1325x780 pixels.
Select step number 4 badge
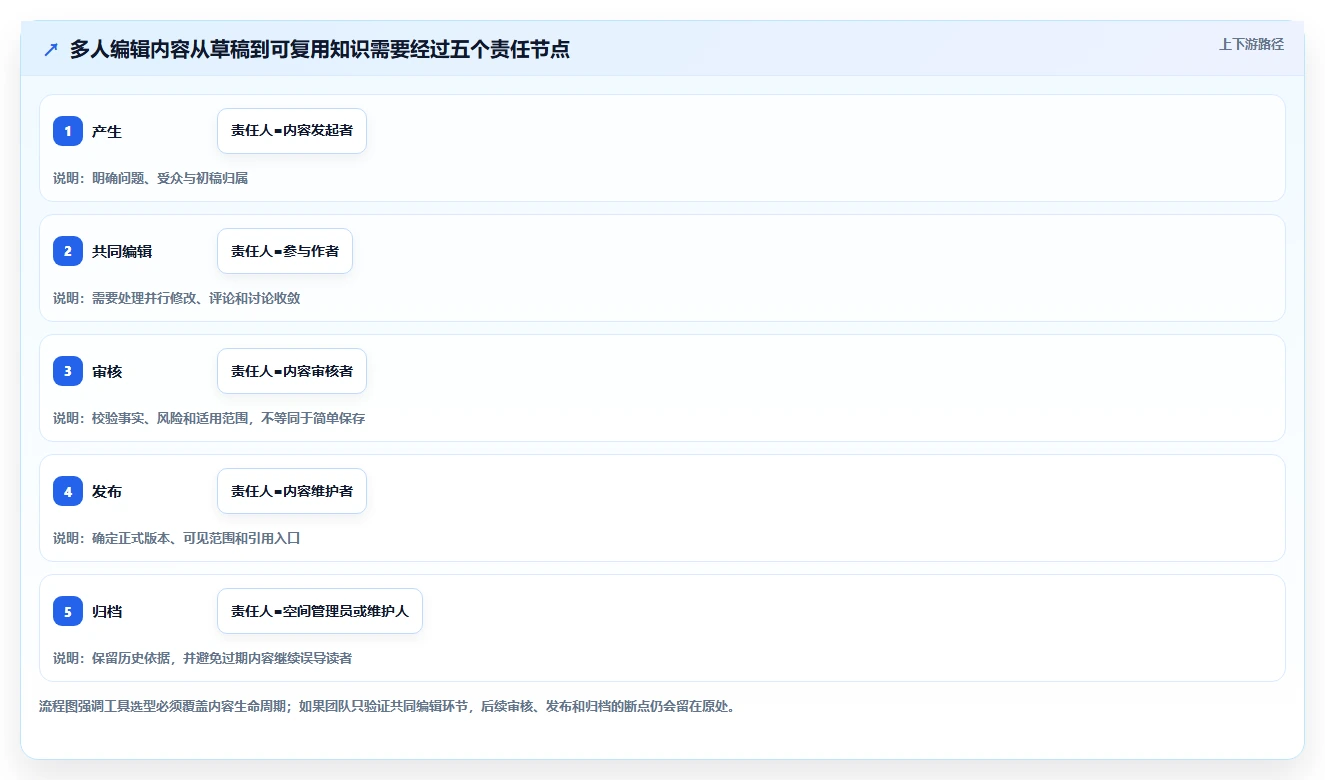(x=68, y=491)
